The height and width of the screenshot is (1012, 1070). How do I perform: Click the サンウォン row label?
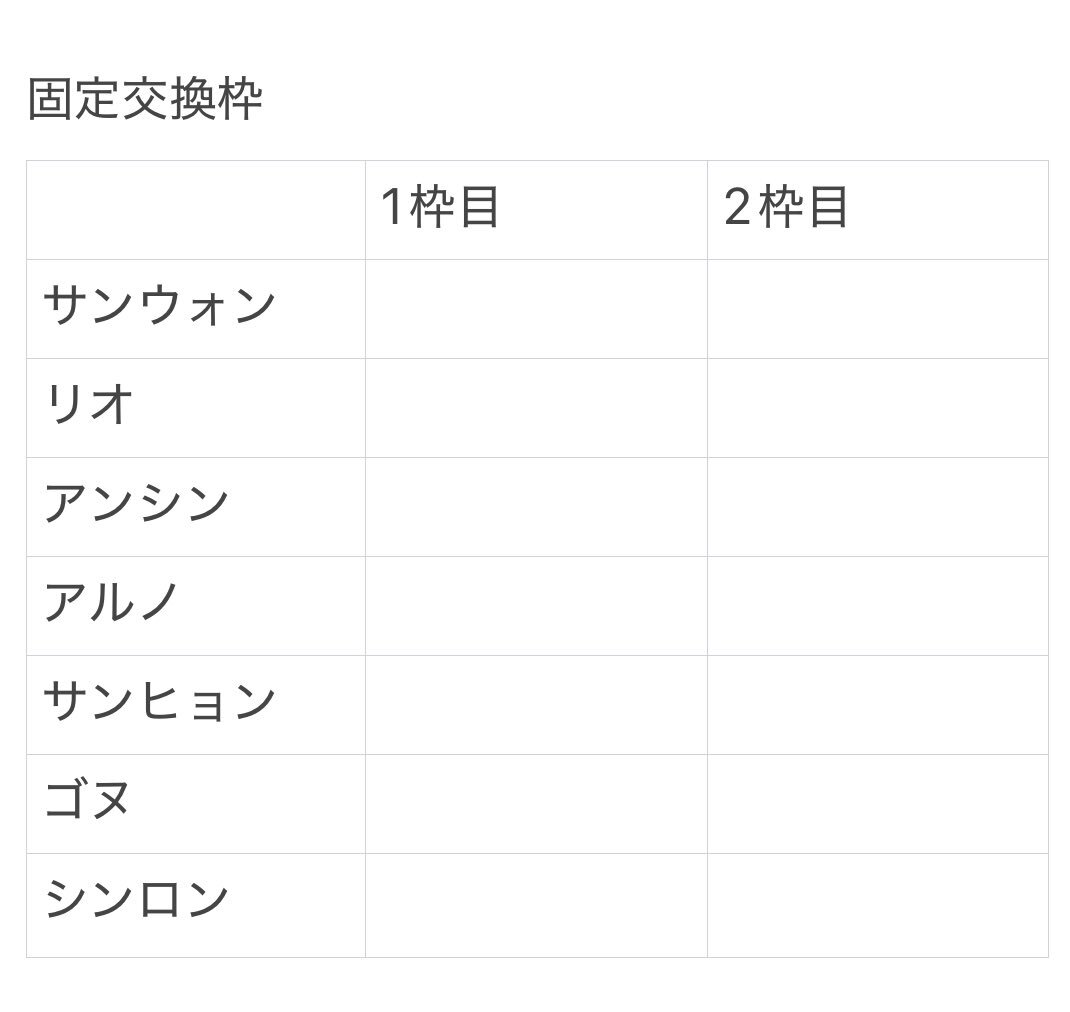(160, 306)
